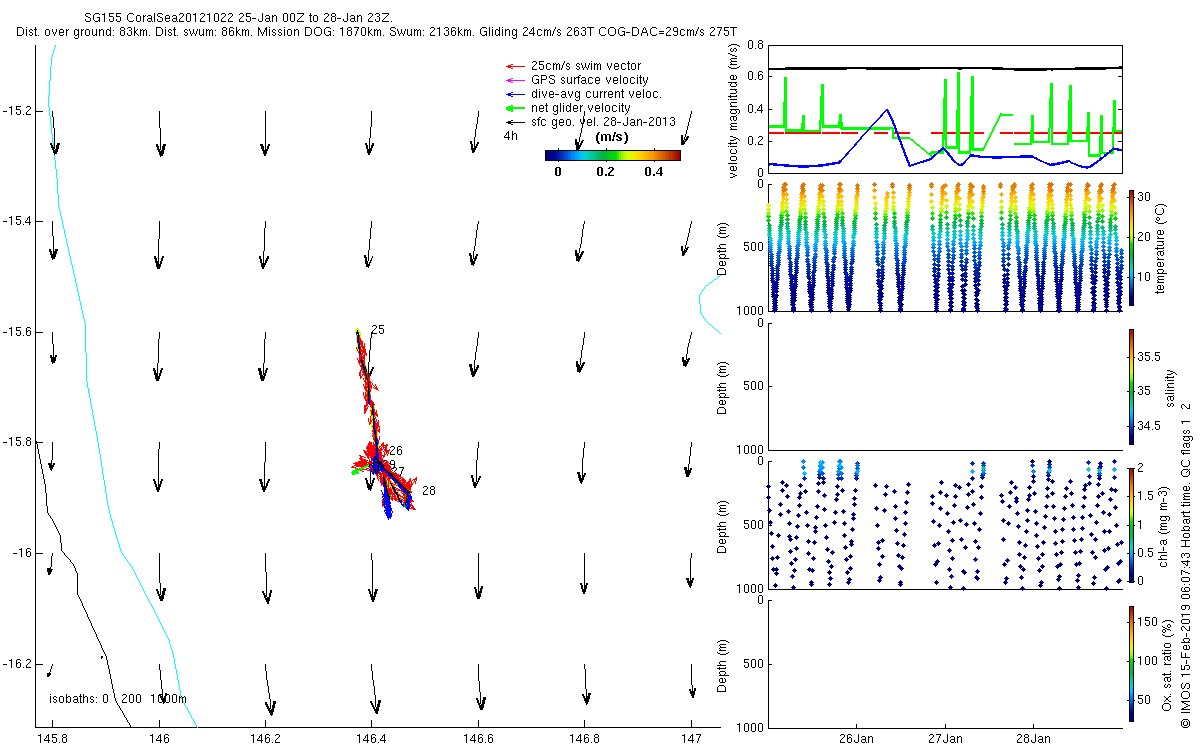Click the 26Jan date axis label

(856, 739)
